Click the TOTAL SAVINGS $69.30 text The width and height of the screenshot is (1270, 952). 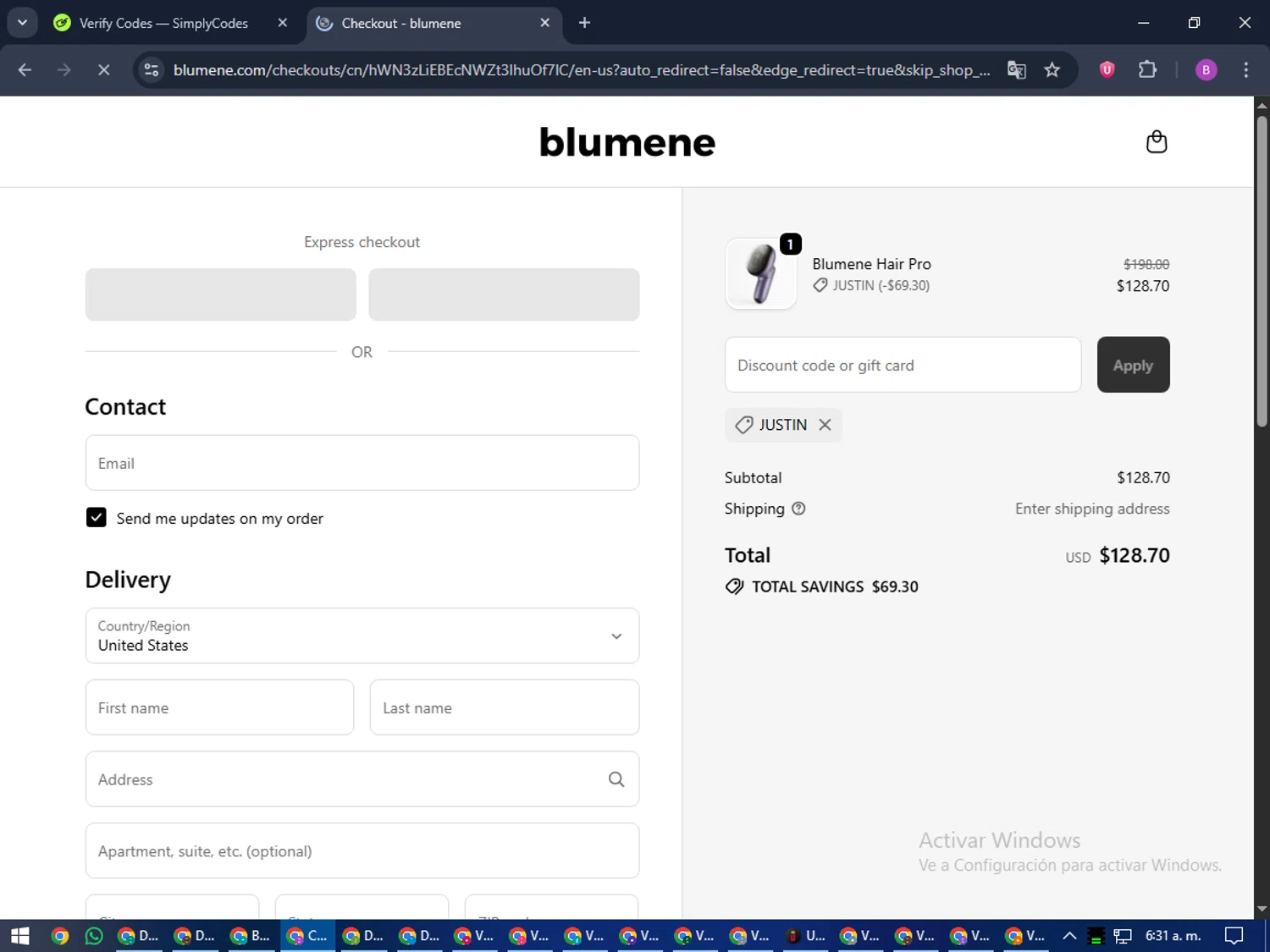pyautogui.click(x=835, y=586)
